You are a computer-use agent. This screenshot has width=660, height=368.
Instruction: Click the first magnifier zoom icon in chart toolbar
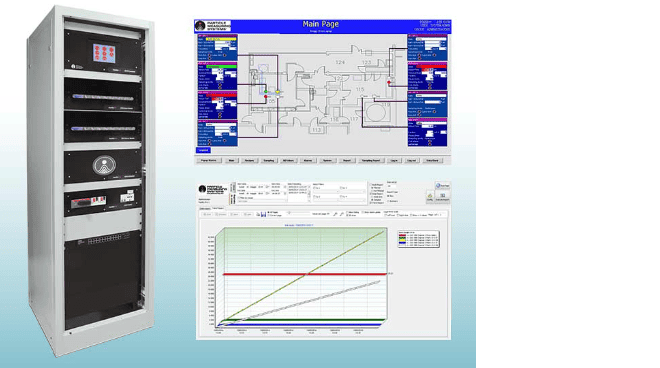335,214
